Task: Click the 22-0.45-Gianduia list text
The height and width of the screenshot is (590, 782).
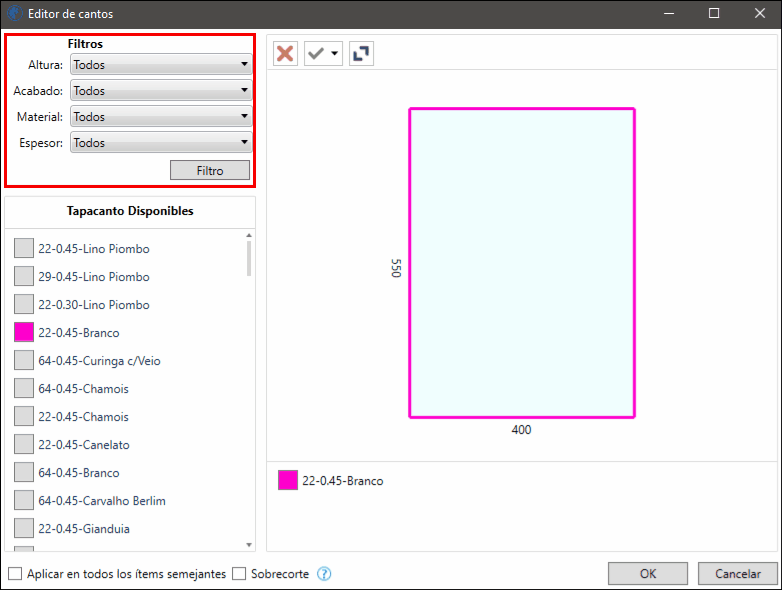Action: point(84,528)
